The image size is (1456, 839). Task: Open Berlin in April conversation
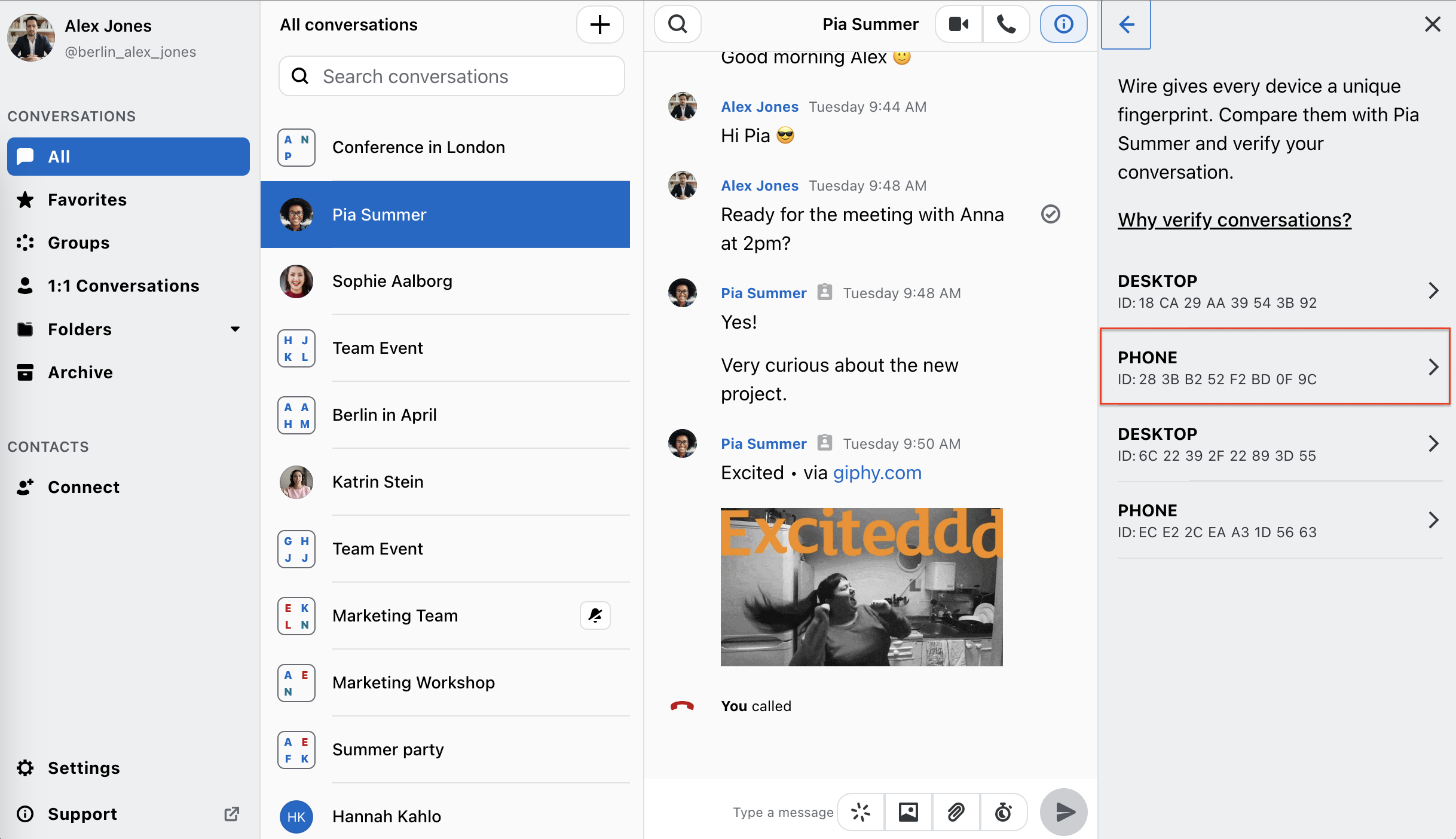click(445, 415)
